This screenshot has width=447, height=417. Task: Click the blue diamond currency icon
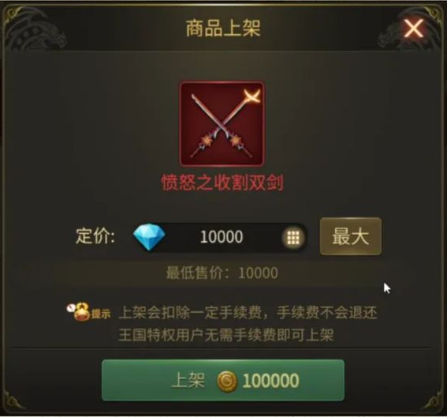[149, 237]
